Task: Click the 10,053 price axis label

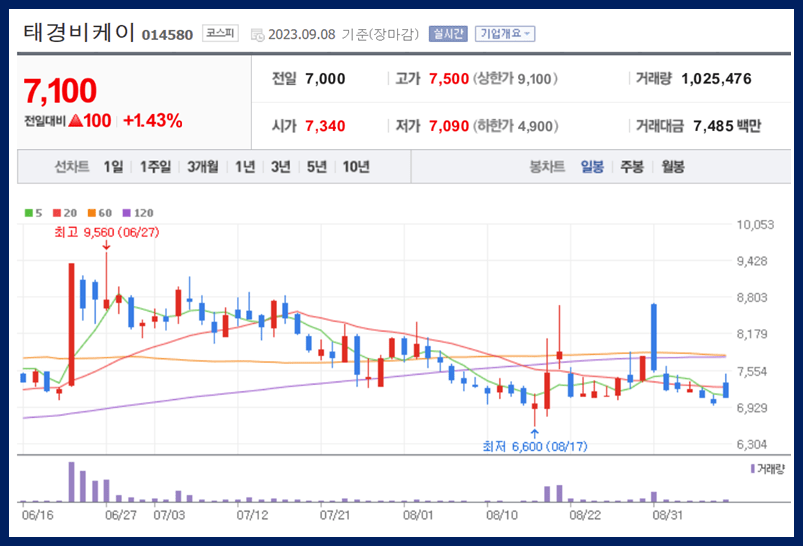Action: pyautogui.click(x=755, y=225)
